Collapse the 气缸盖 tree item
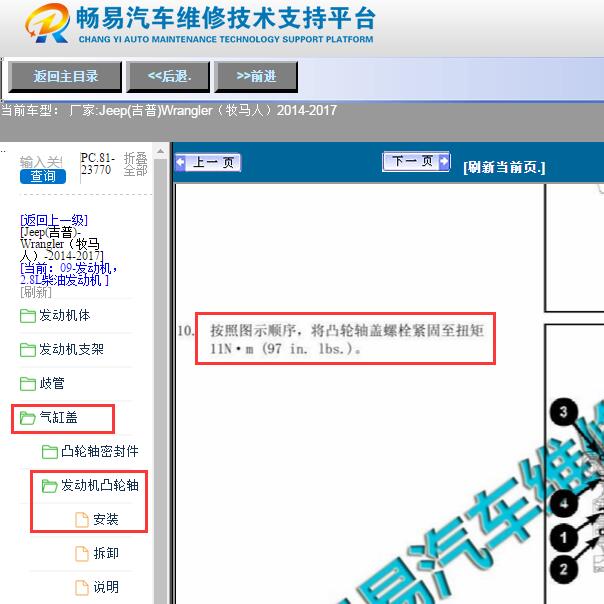604x604 pixels. (x=58, y=418)
